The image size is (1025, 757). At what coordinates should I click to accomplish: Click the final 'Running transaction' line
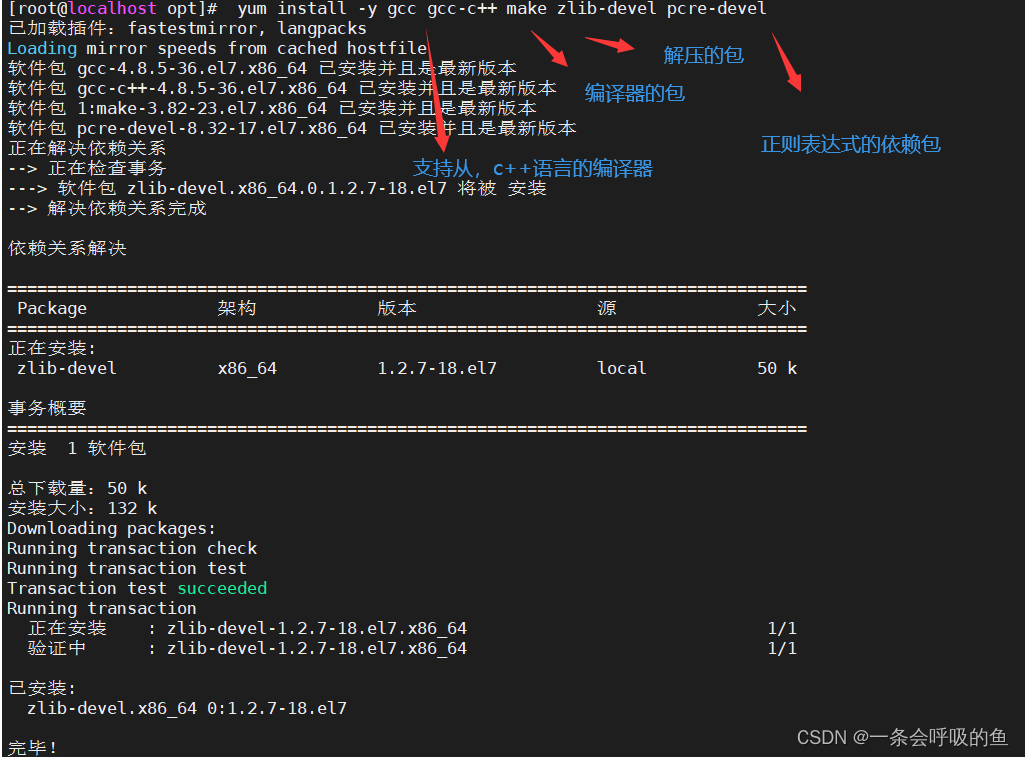click(102, 609)
